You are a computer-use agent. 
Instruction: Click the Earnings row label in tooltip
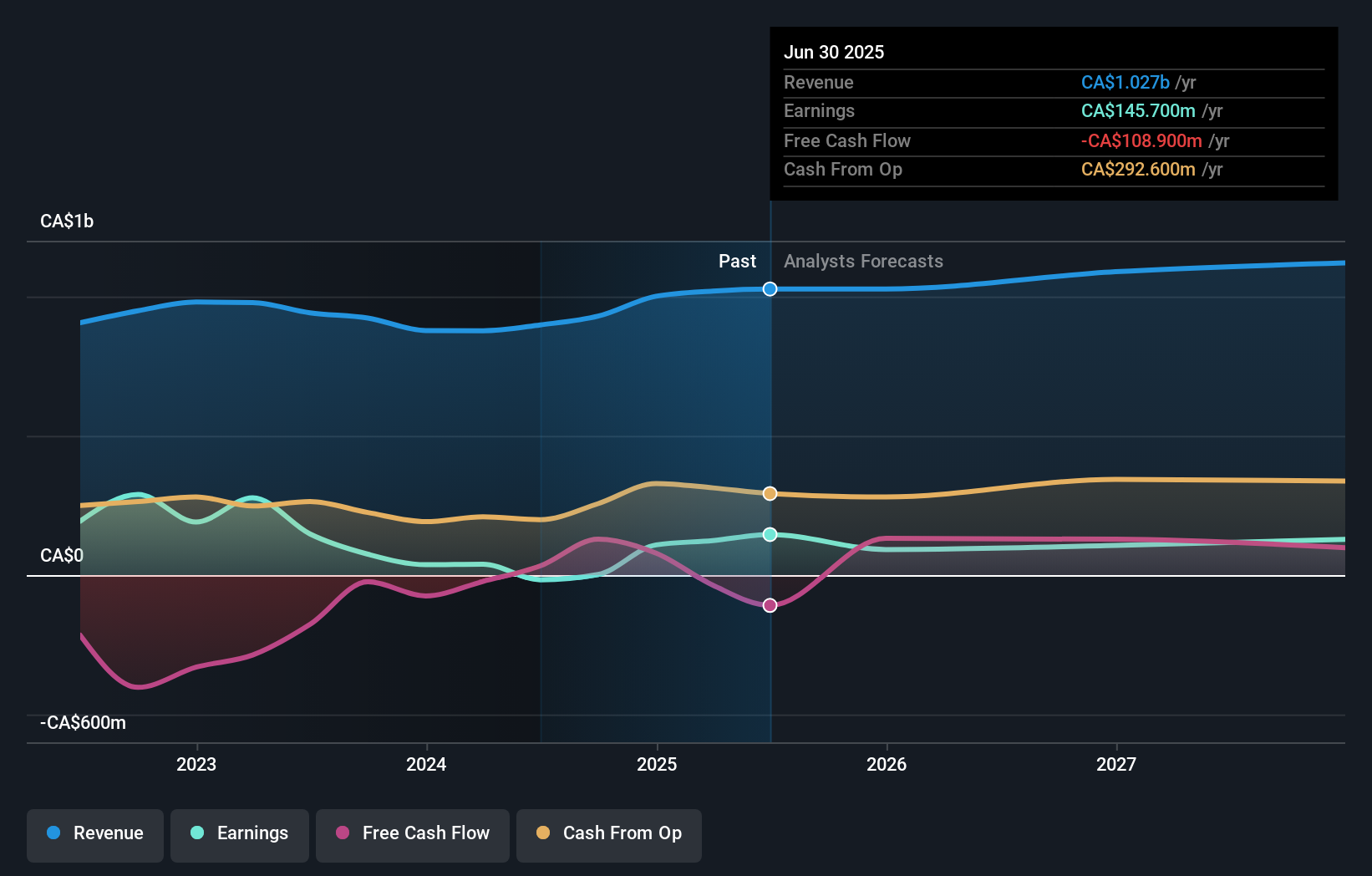[820, 110]
